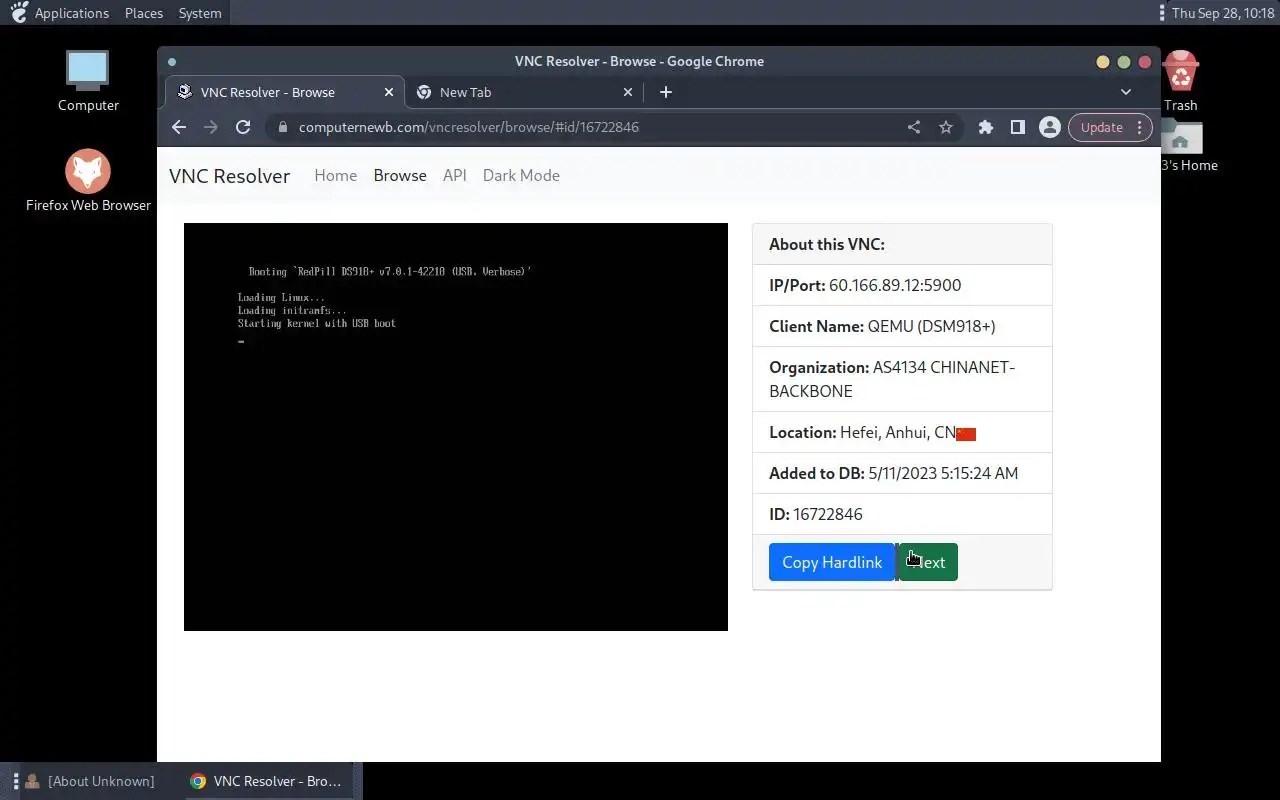Open the Firefox Web Browser desktop icon

(88, 181)
